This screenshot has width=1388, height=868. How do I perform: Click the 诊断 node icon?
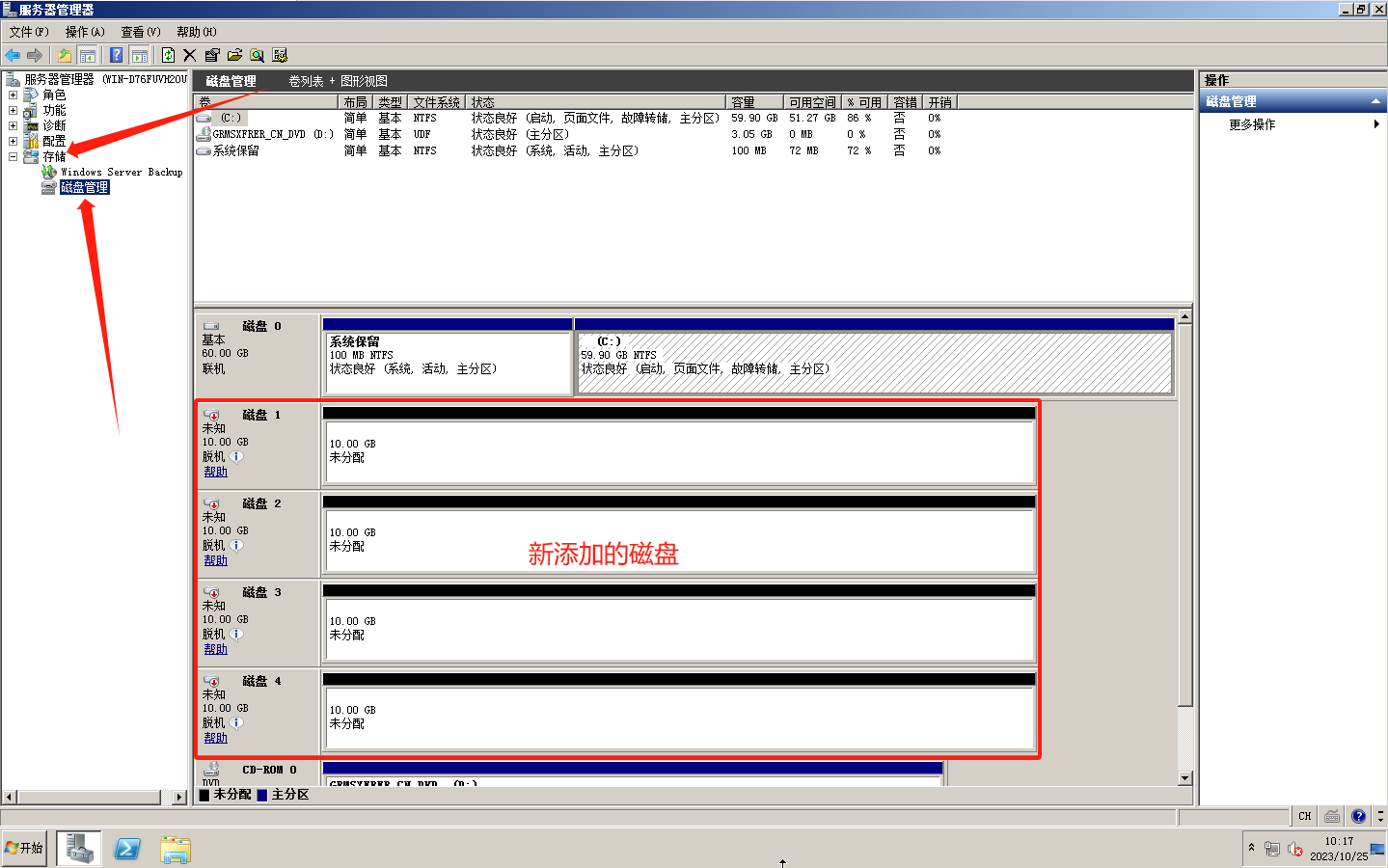coord(31,125)
